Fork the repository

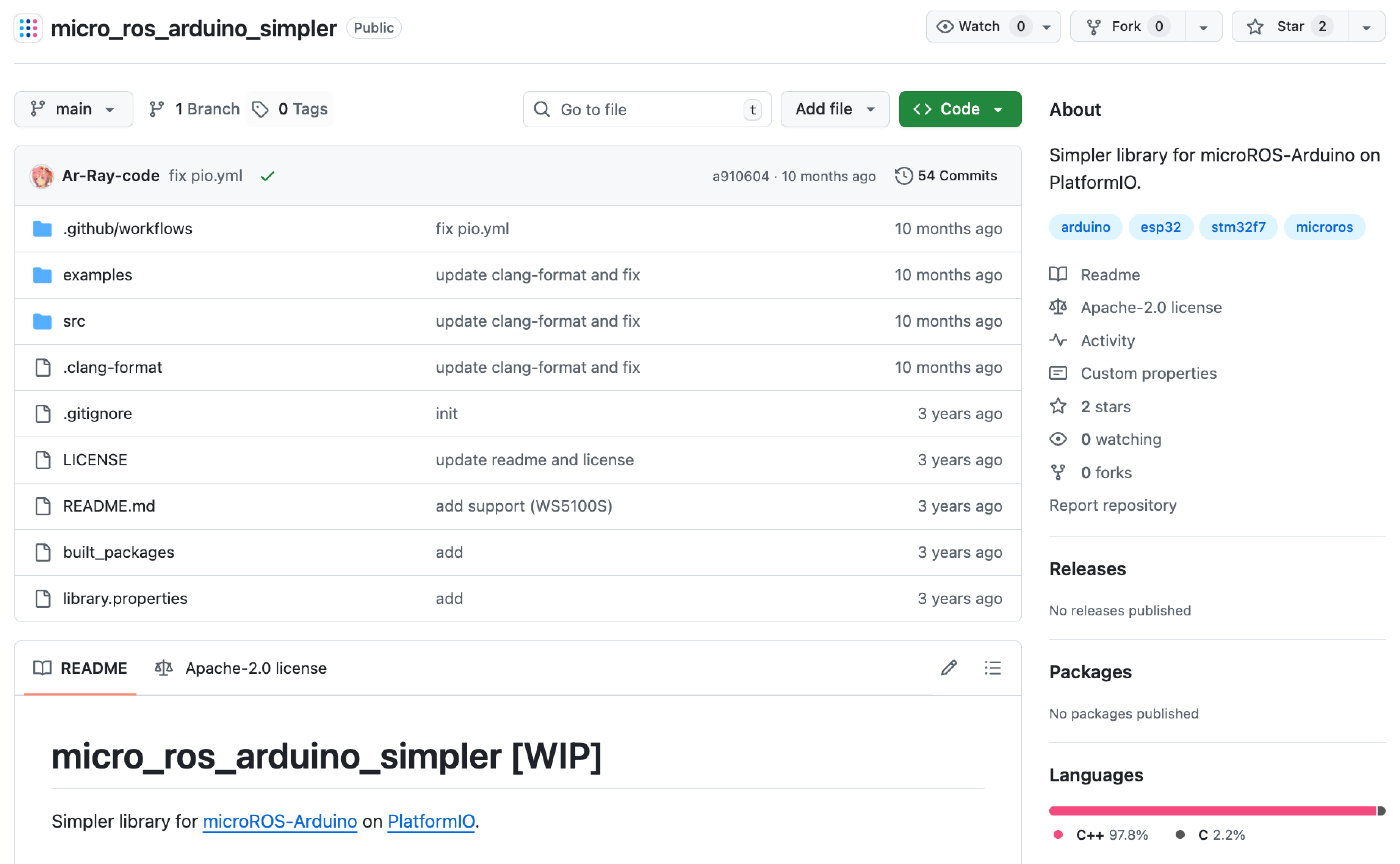[1126, 27]
